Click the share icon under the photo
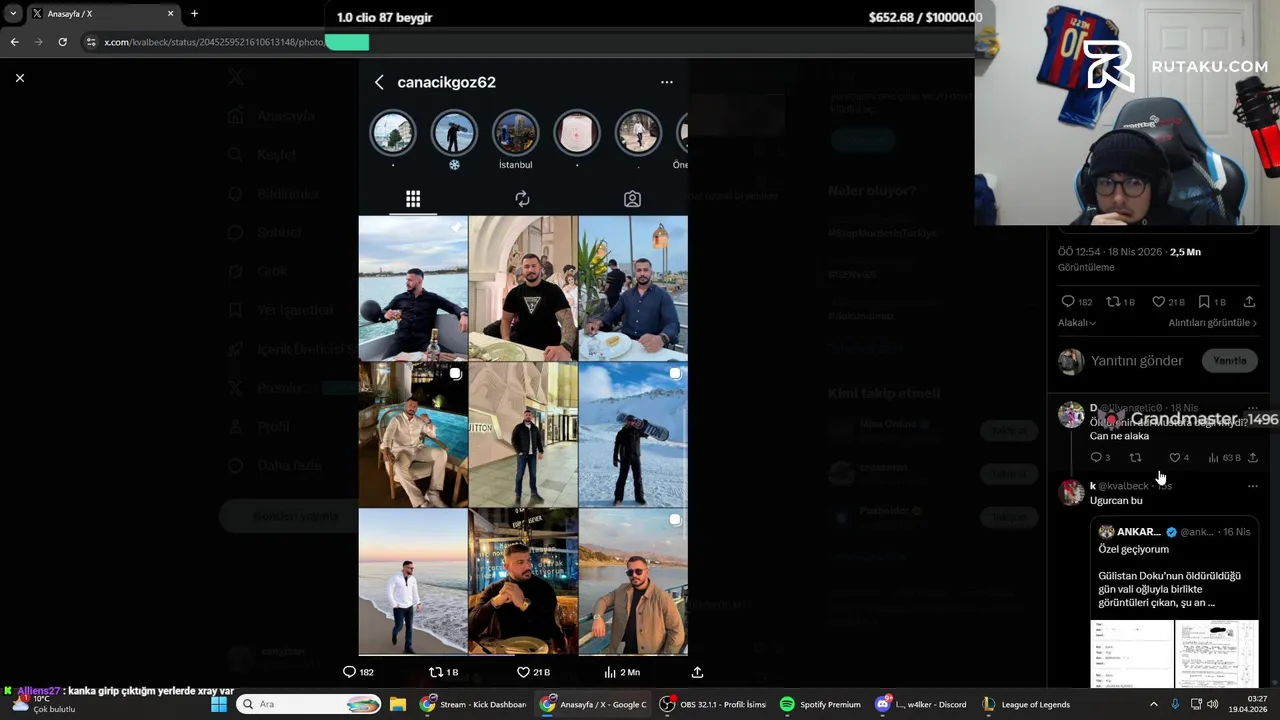Screen dimensions: 1280x720 tap(697, 672)
